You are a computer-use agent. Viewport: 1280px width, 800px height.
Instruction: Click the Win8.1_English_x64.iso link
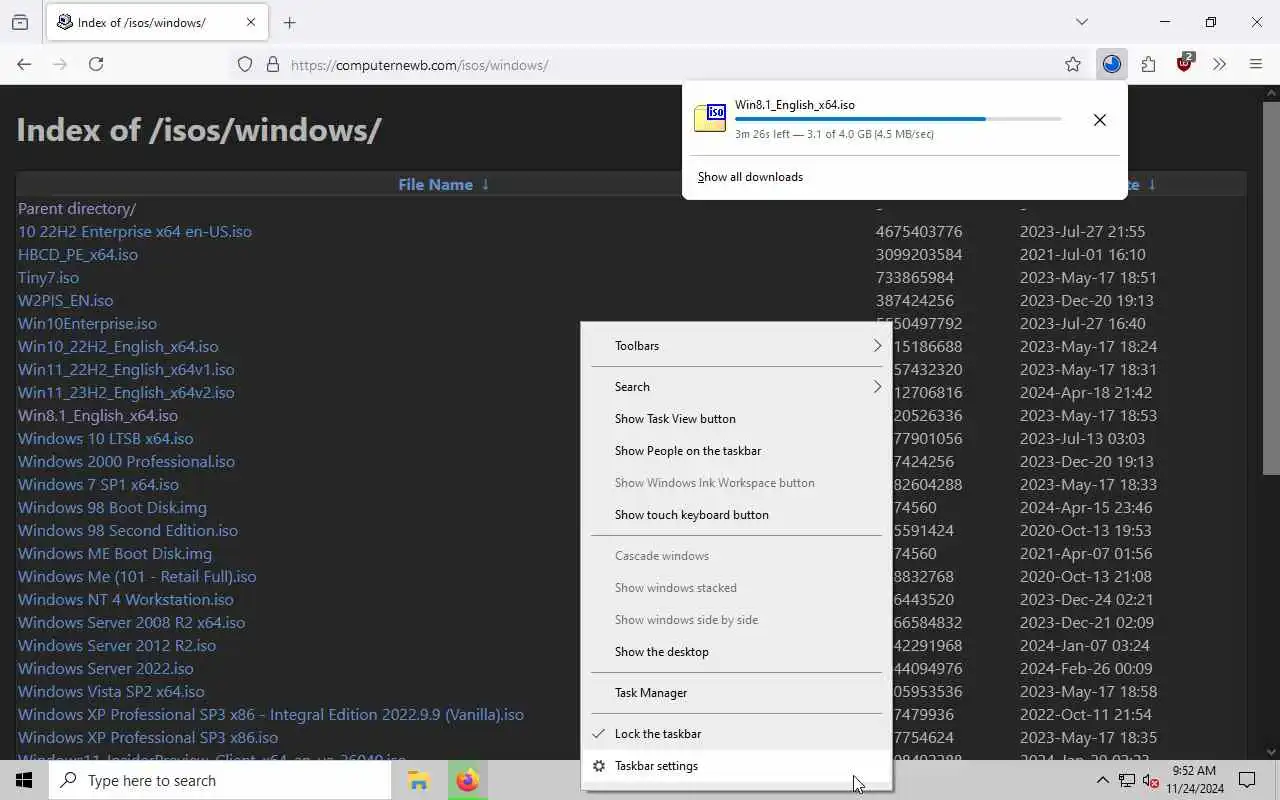(x=98, y=415)
